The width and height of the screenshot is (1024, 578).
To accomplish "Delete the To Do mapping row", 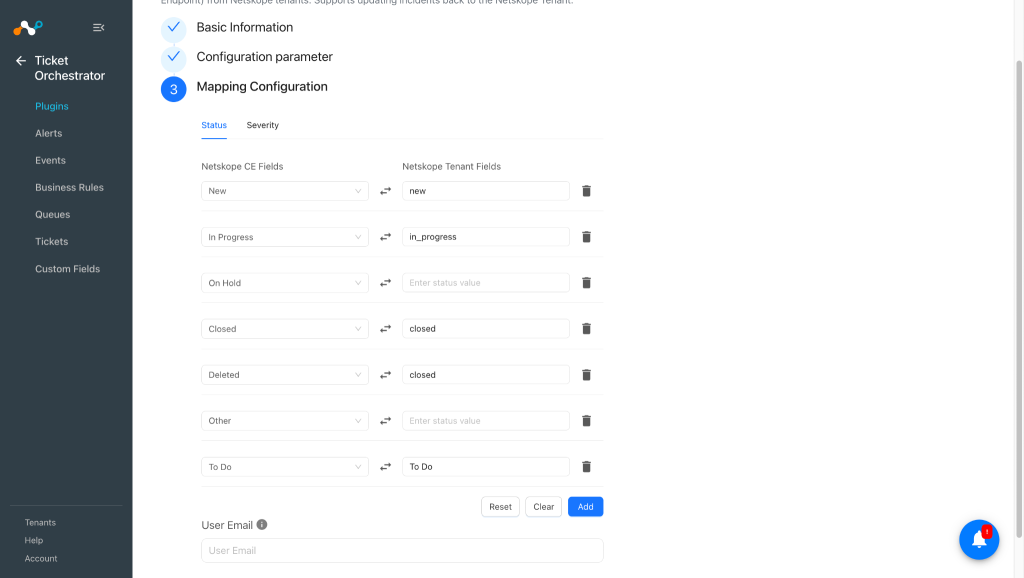I will [x=586, y=466].
